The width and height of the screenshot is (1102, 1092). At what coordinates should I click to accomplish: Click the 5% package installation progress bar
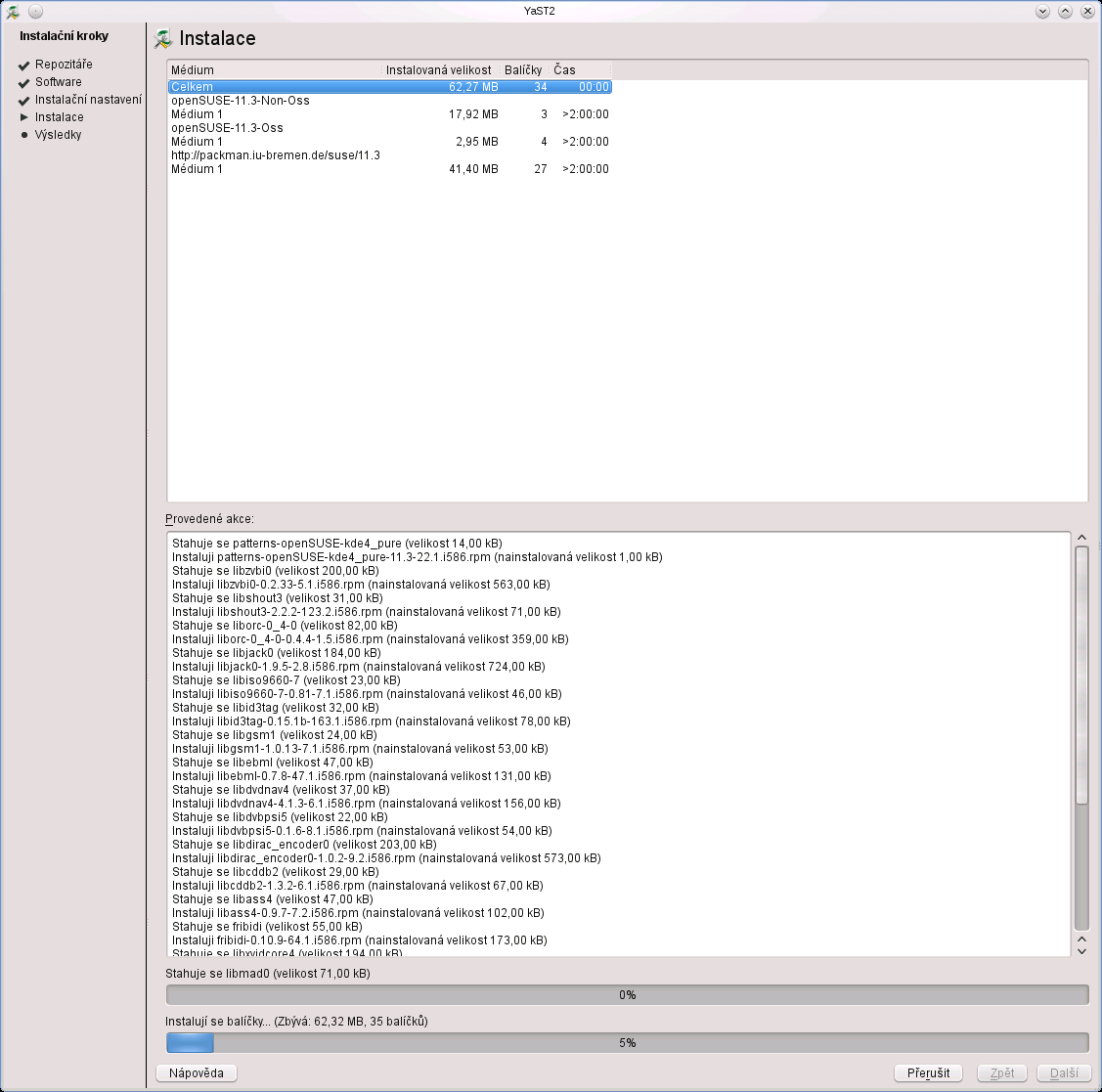tap(627, 1043)
